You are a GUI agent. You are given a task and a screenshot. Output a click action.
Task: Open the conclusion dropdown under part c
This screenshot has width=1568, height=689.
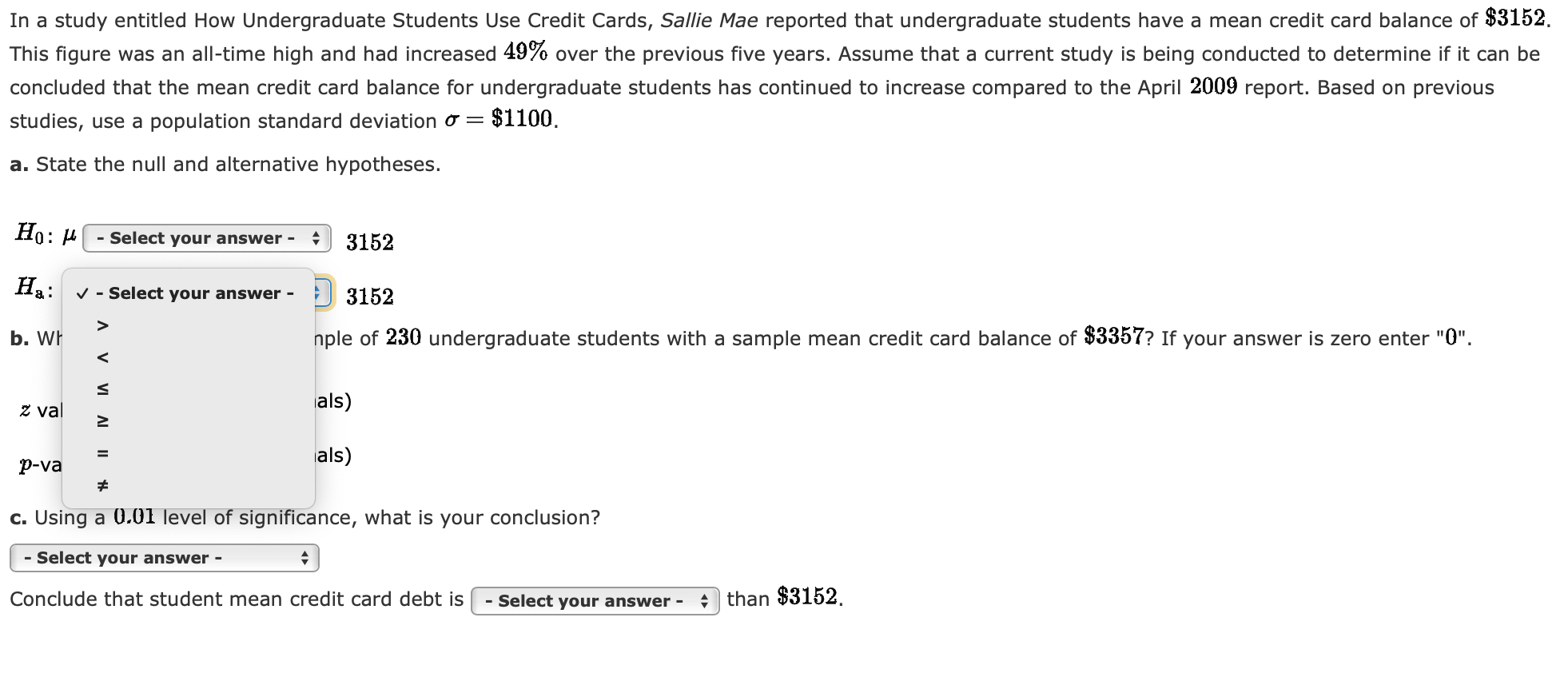164,557
